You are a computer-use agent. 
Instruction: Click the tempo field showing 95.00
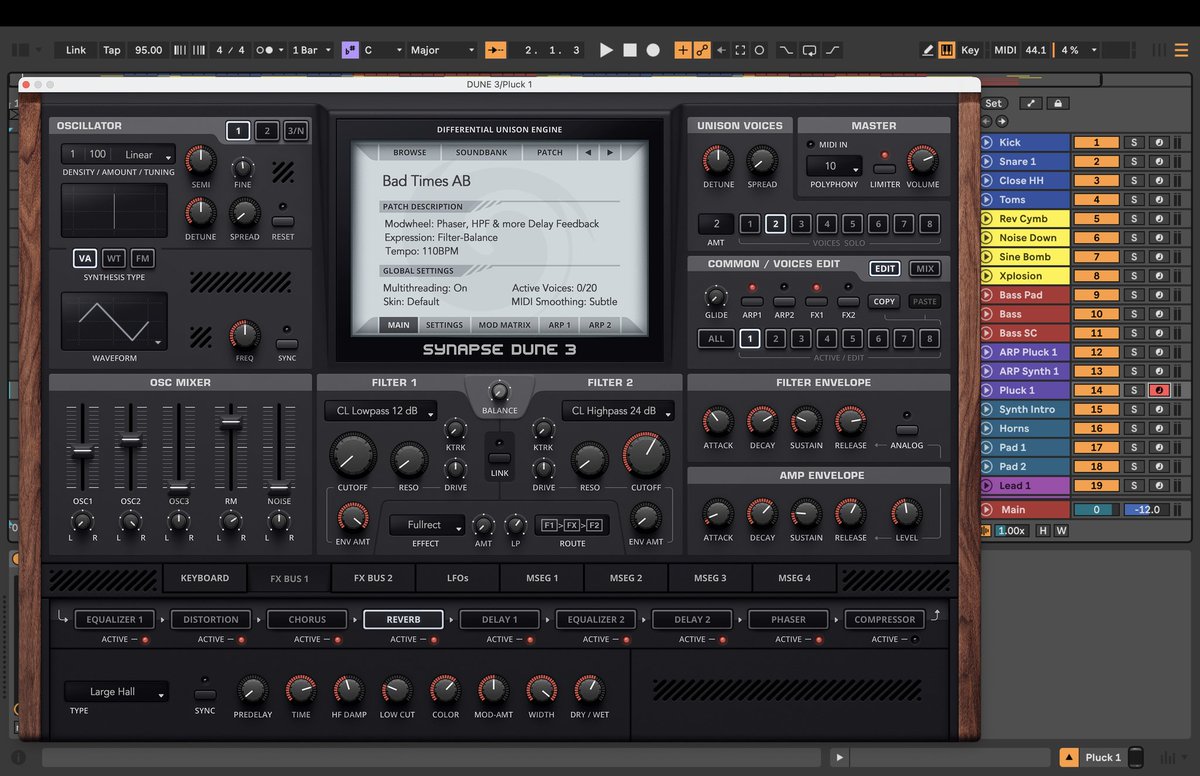[x=148, y=50]
